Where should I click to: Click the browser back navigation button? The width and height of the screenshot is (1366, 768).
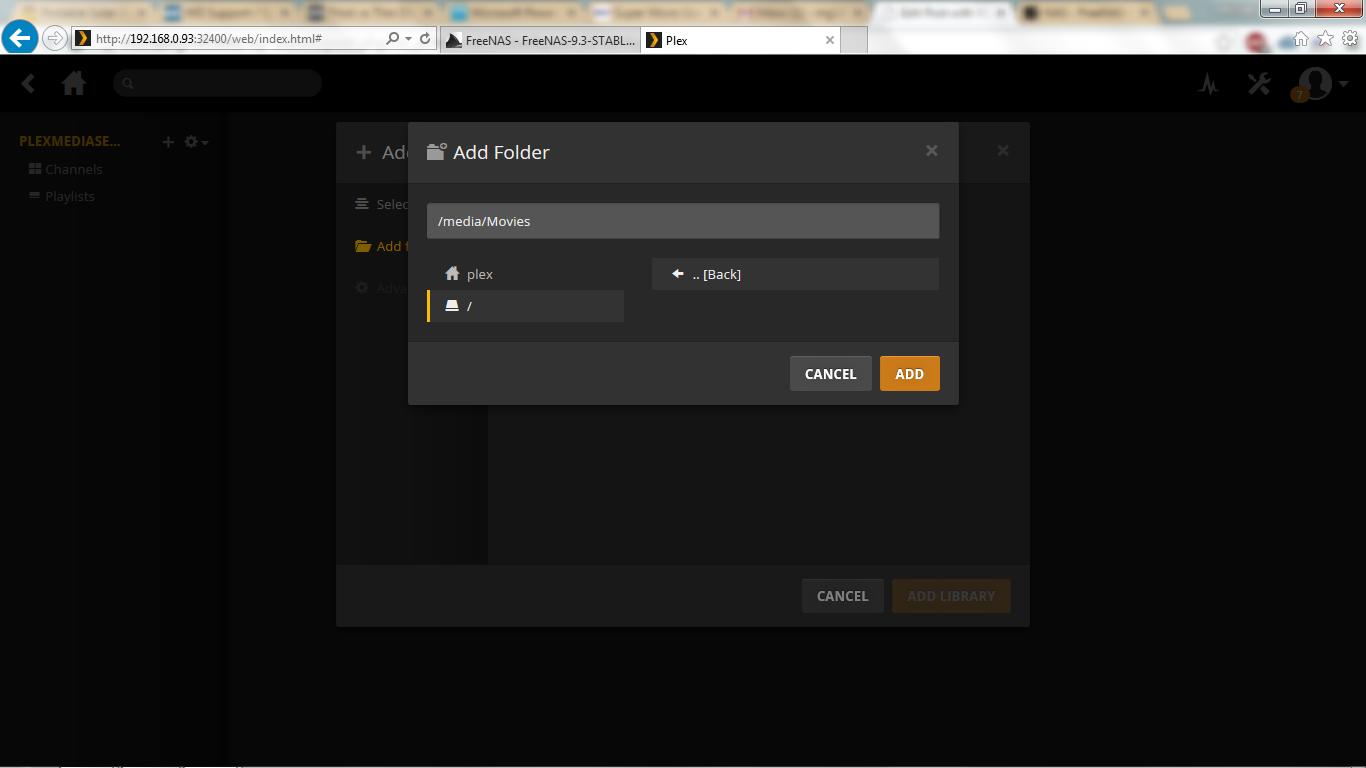click(x=20, y=39)
